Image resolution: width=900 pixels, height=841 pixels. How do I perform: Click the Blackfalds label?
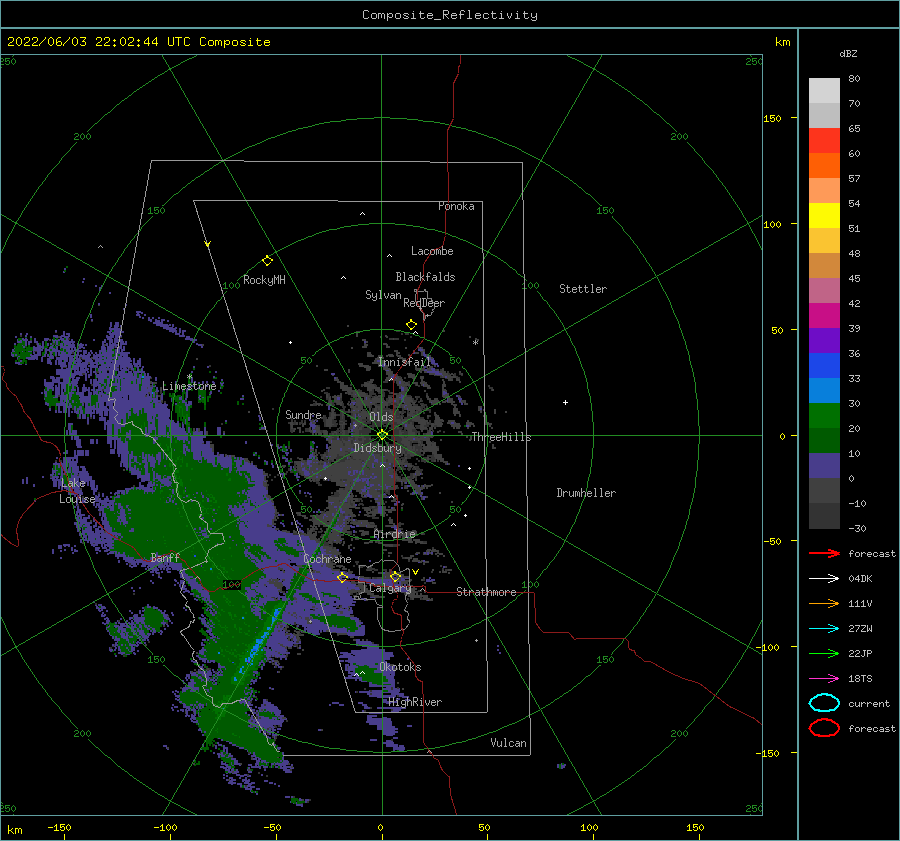(425, 277)
